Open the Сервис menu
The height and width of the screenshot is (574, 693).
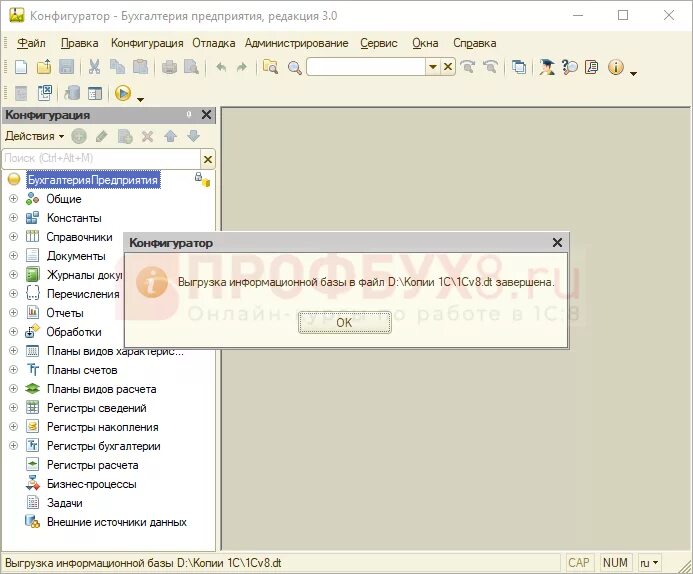[379, 43]
